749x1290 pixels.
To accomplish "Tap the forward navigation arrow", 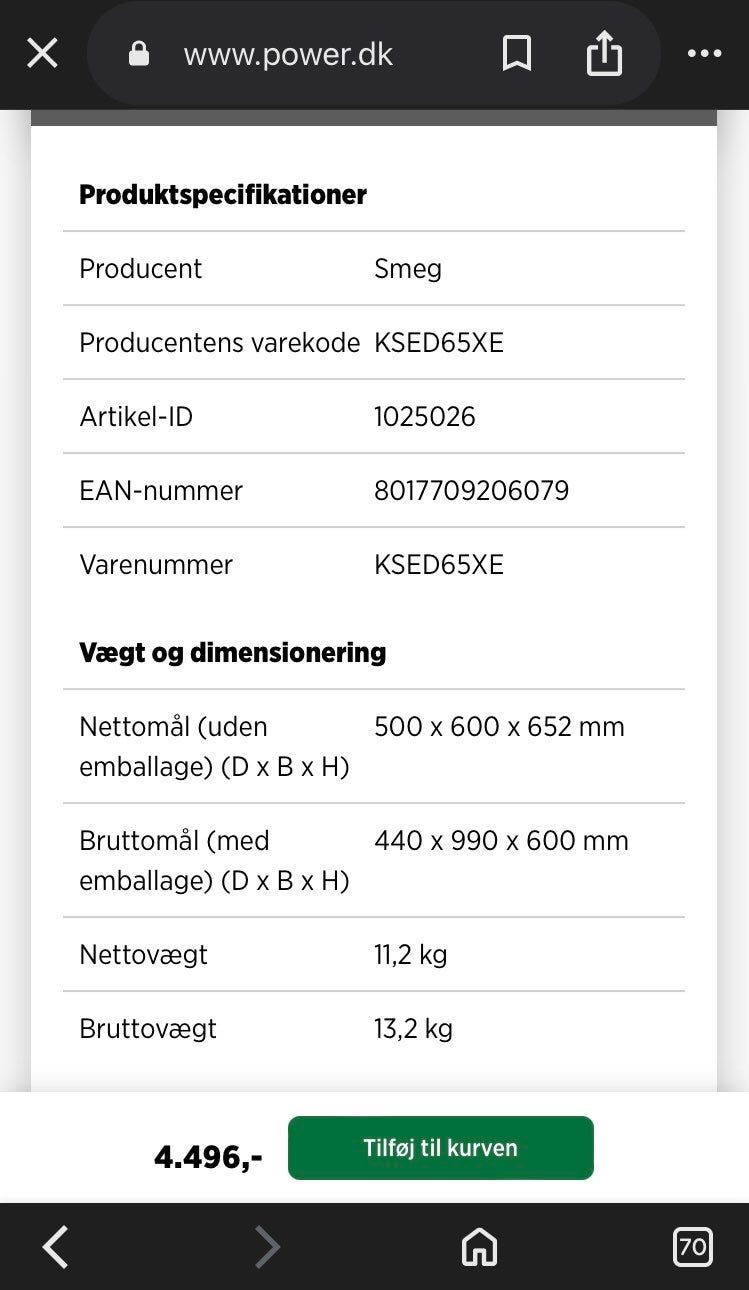I will (x=267, y=1247).
